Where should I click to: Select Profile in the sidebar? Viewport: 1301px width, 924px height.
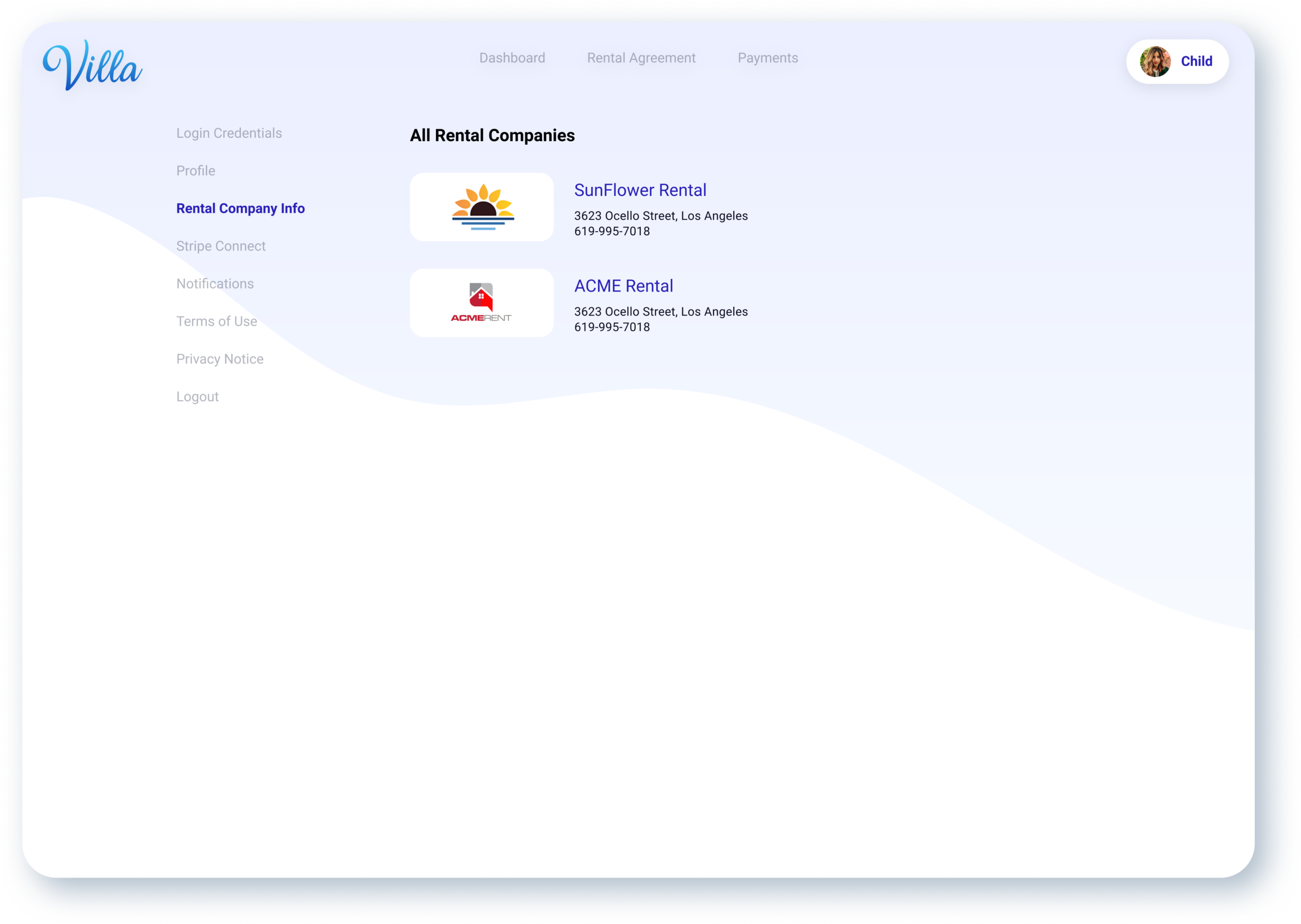click(195, 171)
